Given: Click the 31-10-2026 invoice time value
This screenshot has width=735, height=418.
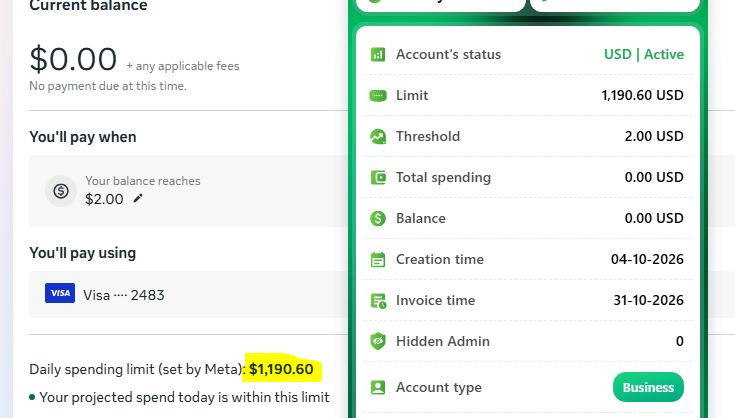Looking at the screenshot, I should coord(648,300).
